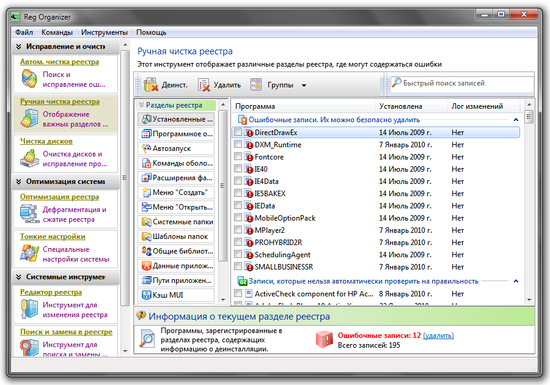Click the red error box icon in info panel
The height and width of the screenshot is (385, 550).
point(324,339)
